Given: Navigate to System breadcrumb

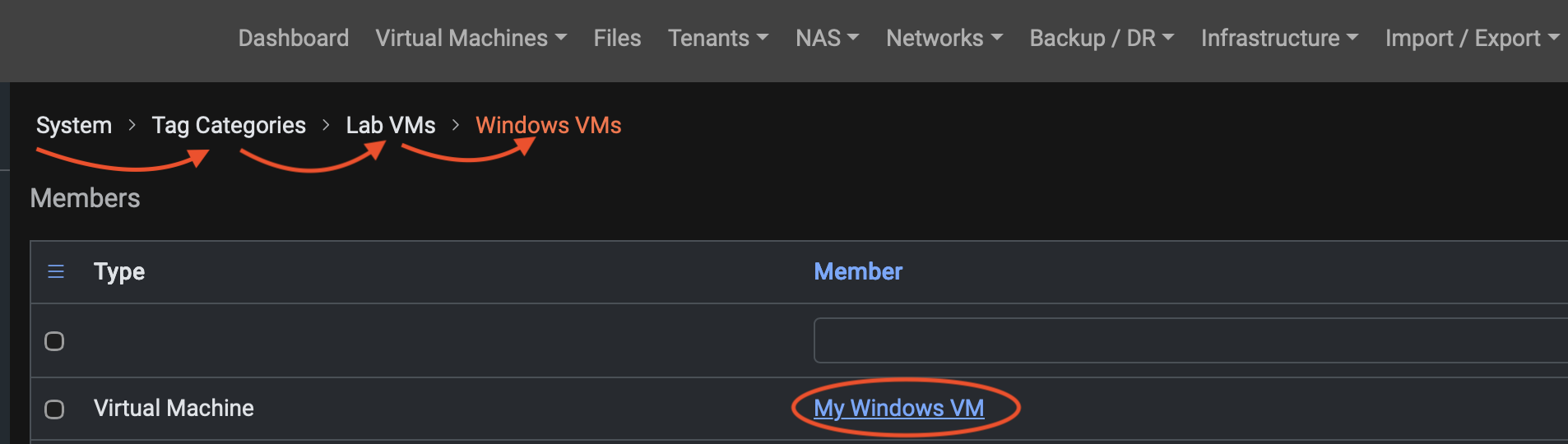Looking at the screenshot, I should (74, 125).
